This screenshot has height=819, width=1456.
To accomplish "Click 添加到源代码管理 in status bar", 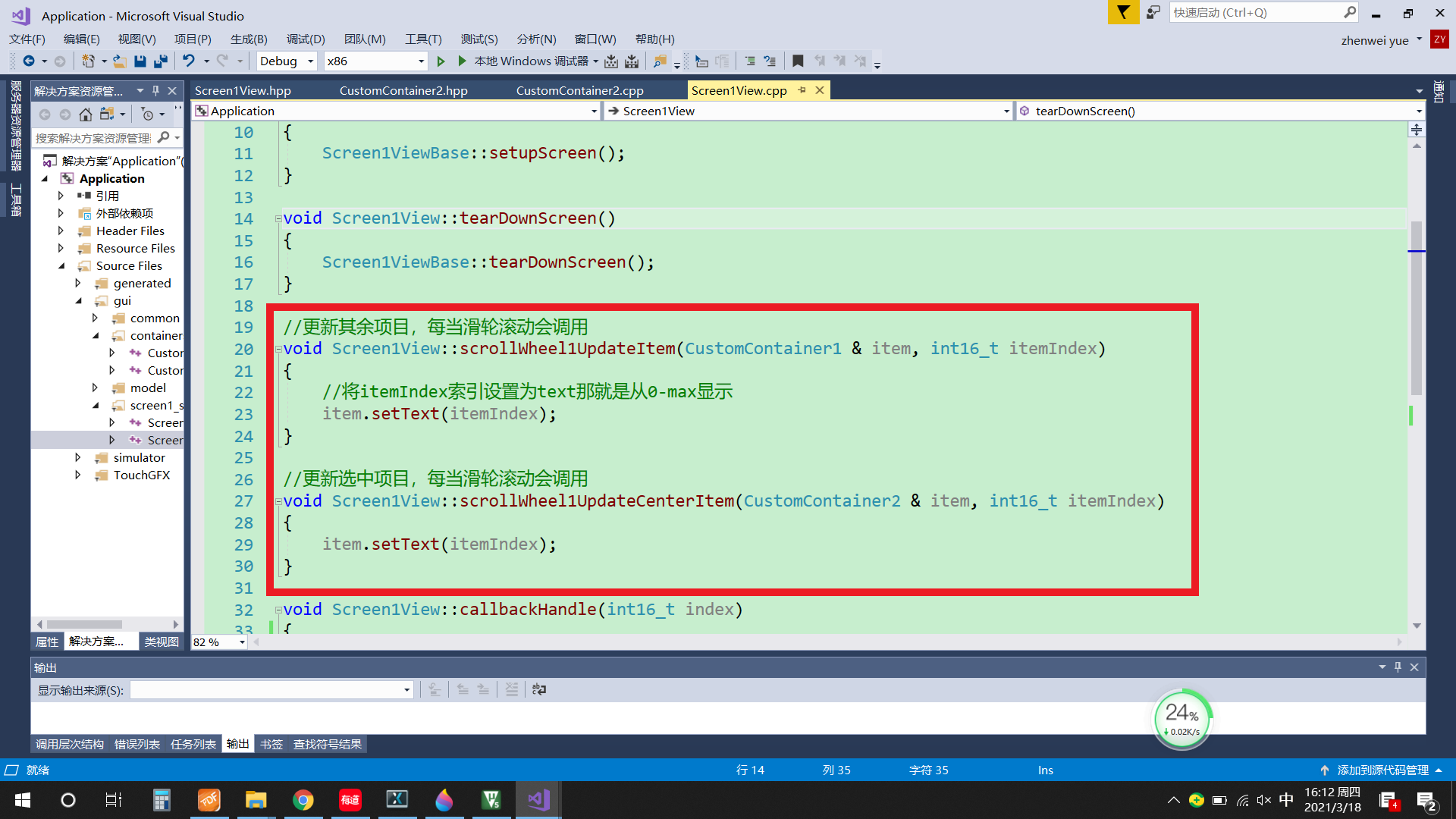I will pos(1382,770).
